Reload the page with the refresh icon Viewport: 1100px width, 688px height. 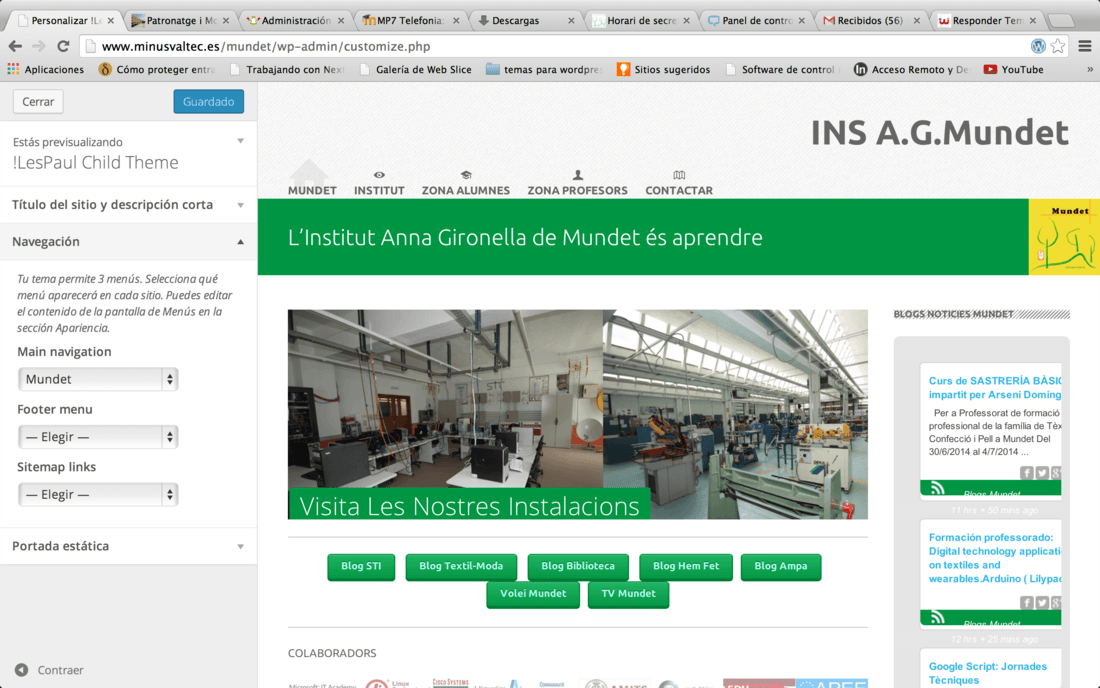point(63,46)
